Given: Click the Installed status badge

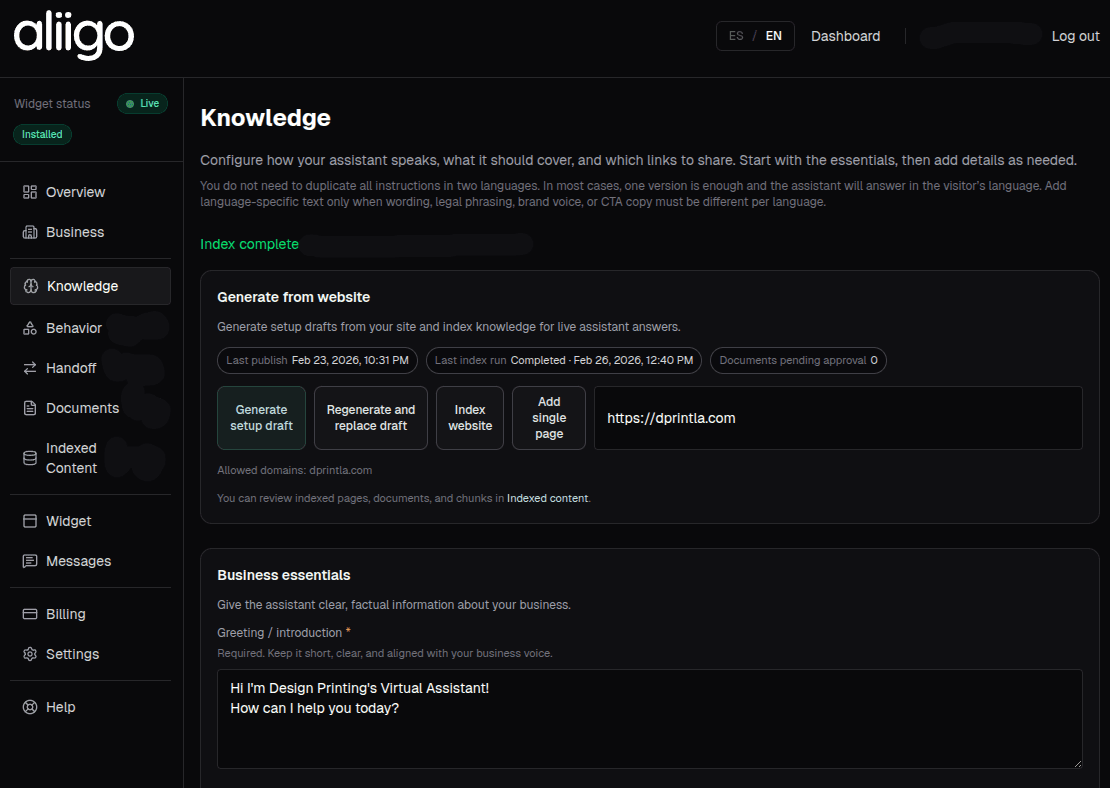Looking at the screenshot, I should click(x=41, y=133).
